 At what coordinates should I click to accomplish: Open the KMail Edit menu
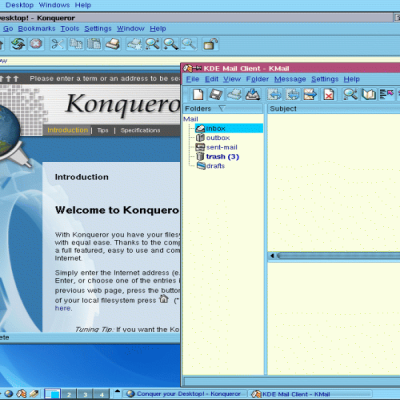coord(211,79)
